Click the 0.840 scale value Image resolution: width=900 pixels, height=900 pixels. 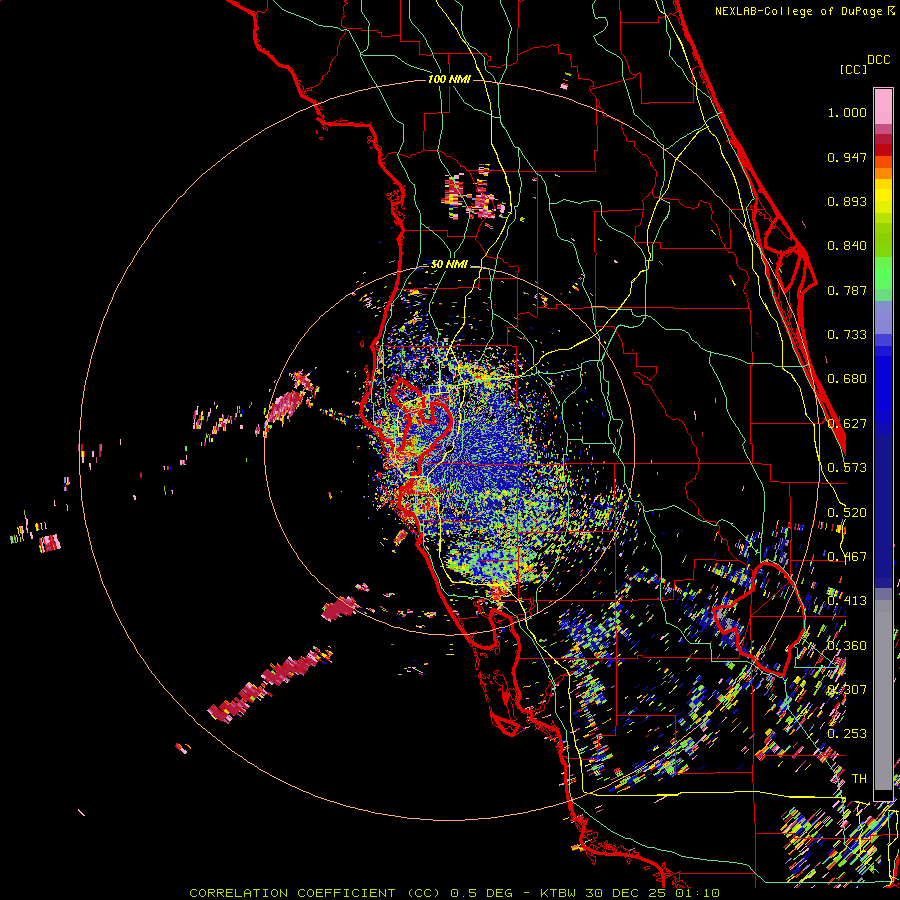(847, 246)
